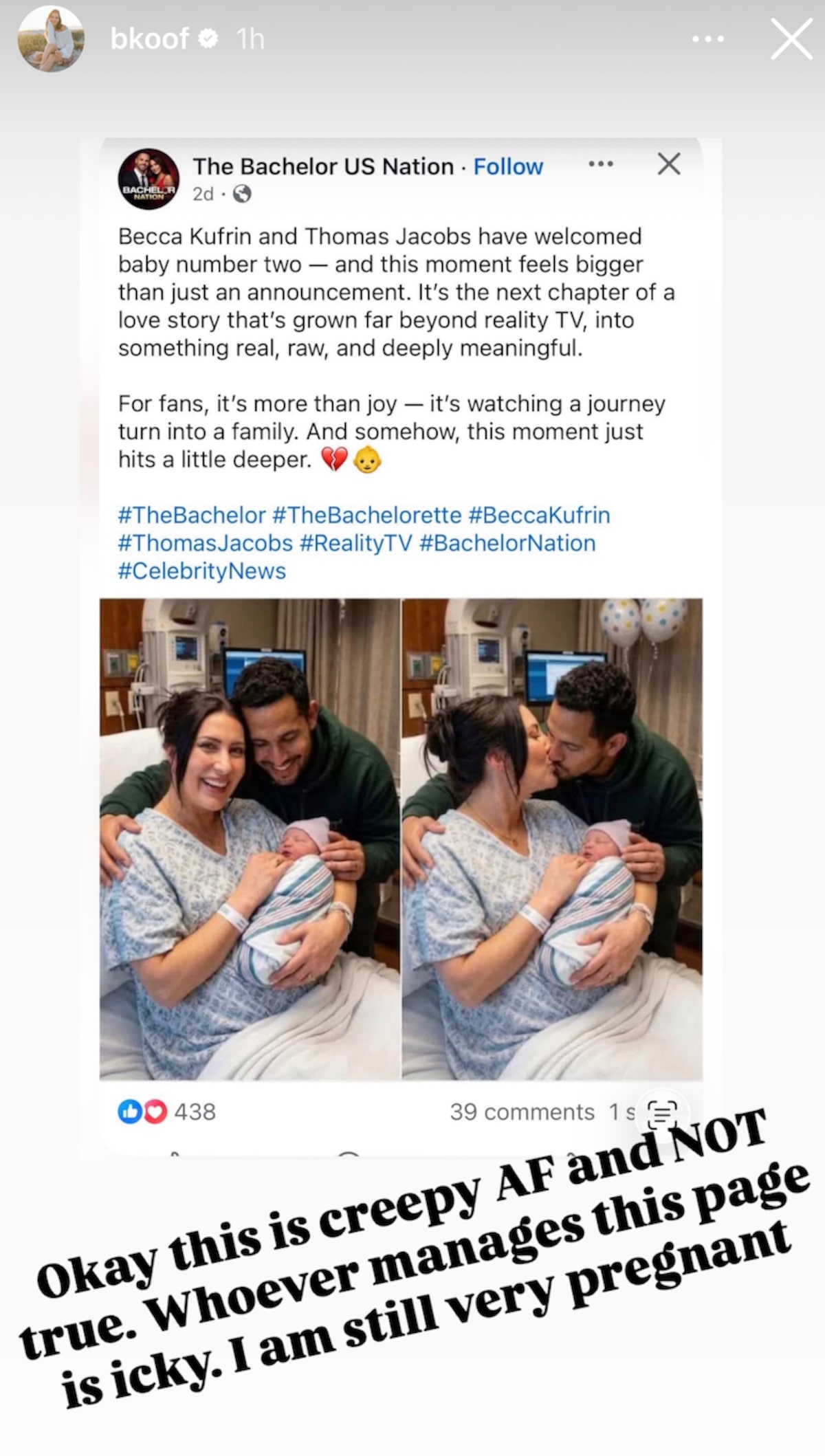Open The Bachelor US Nation page avatar

point(149,179)
